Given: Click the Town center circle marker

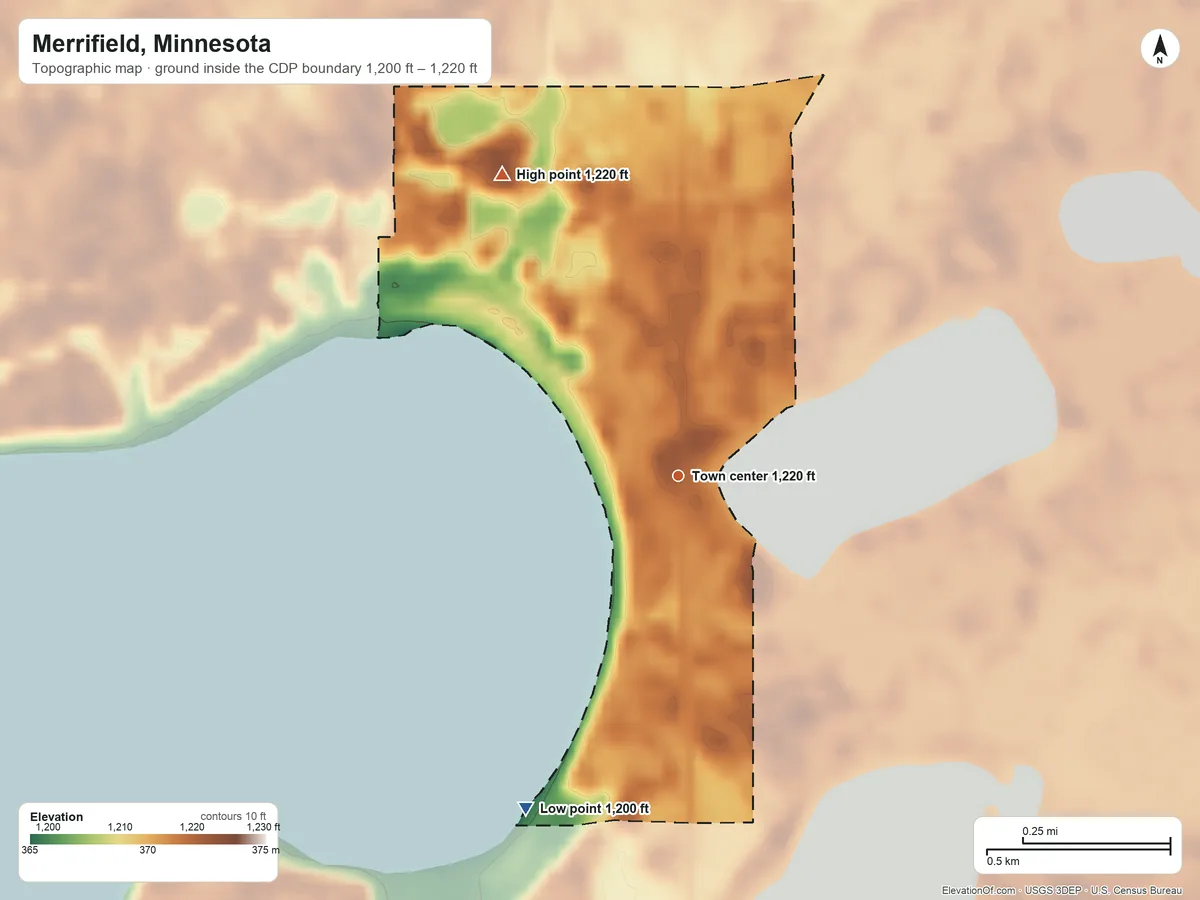Looking at the screenshot, I should 678,476.
